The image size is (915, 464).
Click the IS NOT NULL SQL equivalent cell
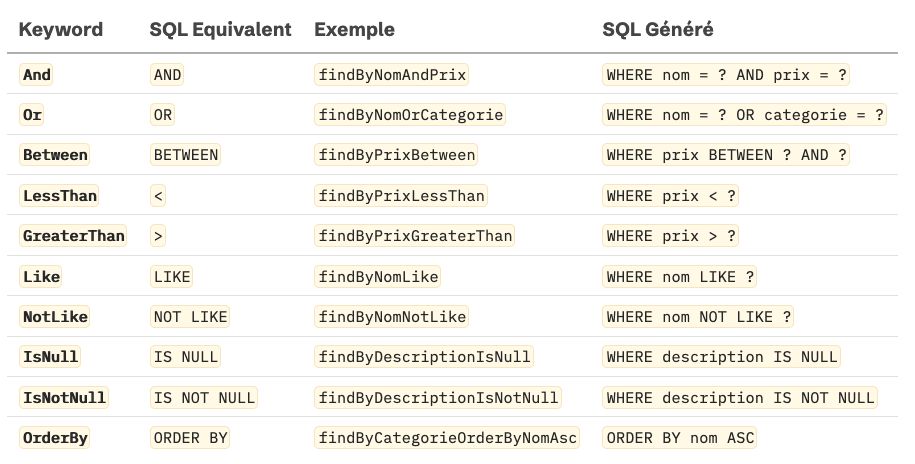204,397
